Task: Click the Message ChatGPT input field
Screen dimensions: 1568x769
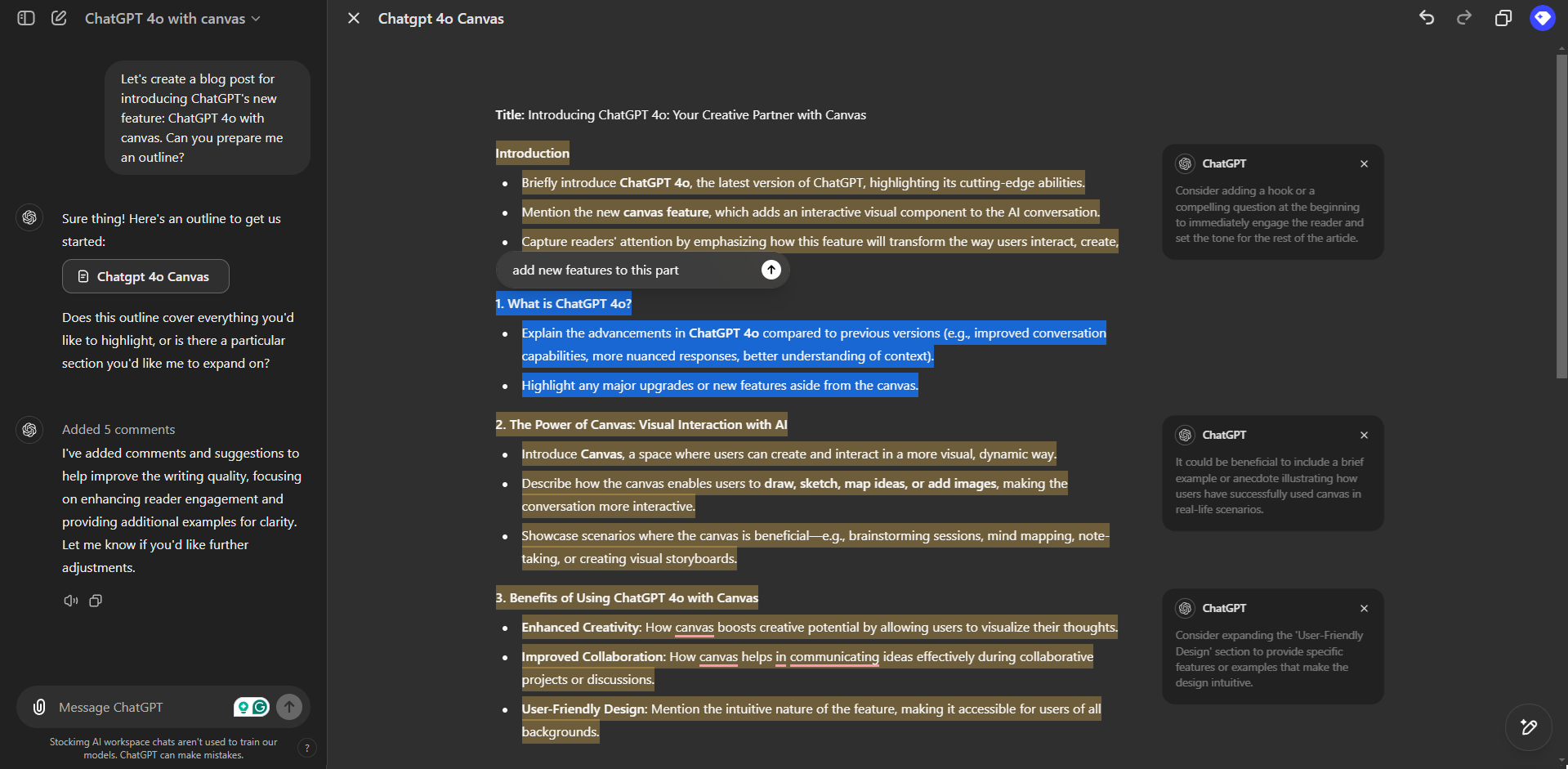Action: [x=141, y=707]
